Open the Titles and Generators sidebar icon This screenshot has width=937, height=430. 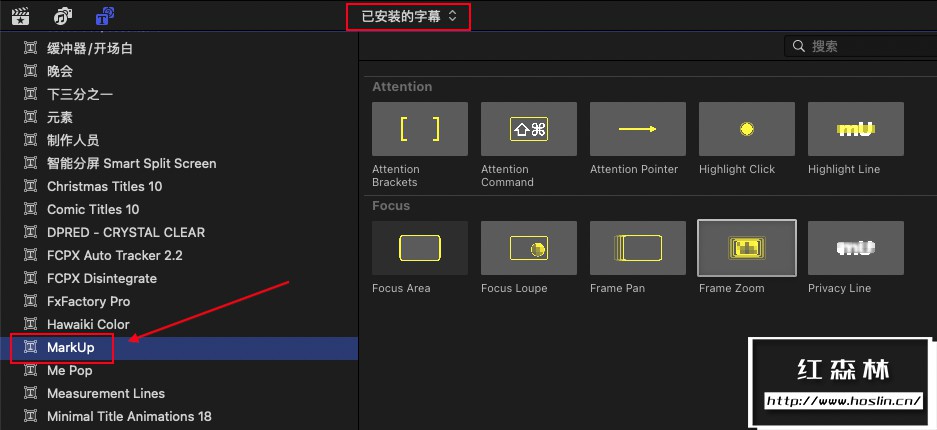(x=105, y=17)
